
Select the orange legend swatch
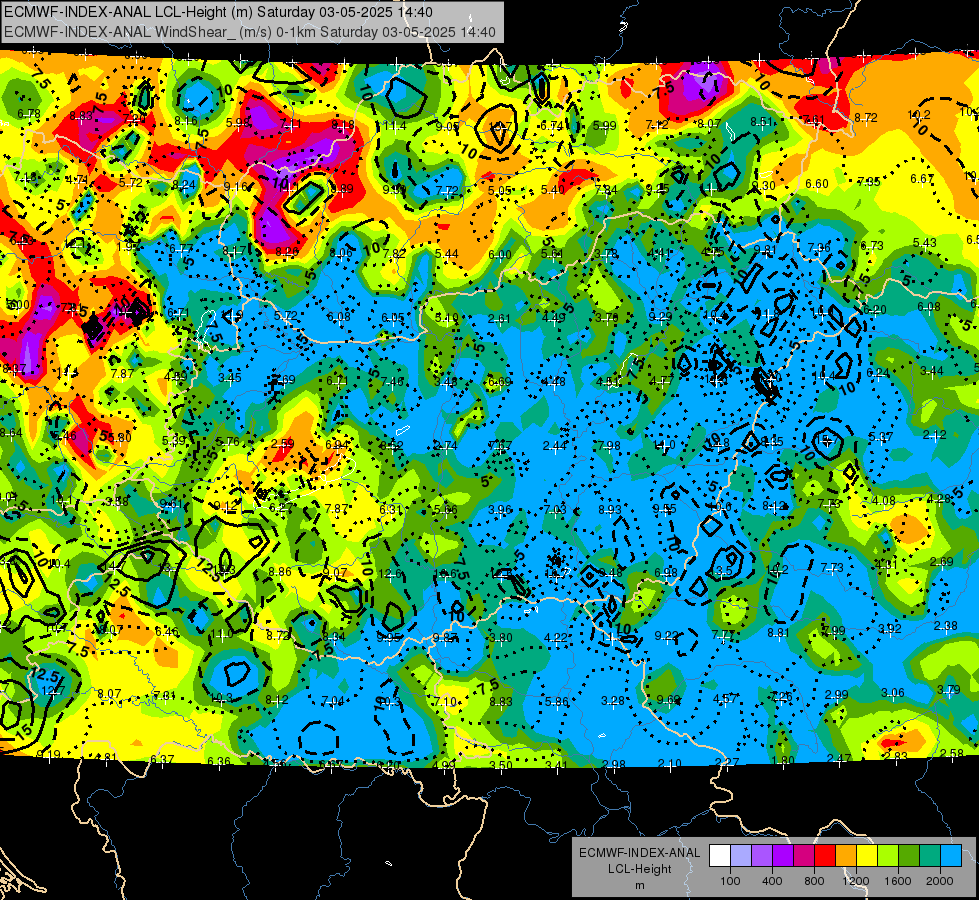846,856
